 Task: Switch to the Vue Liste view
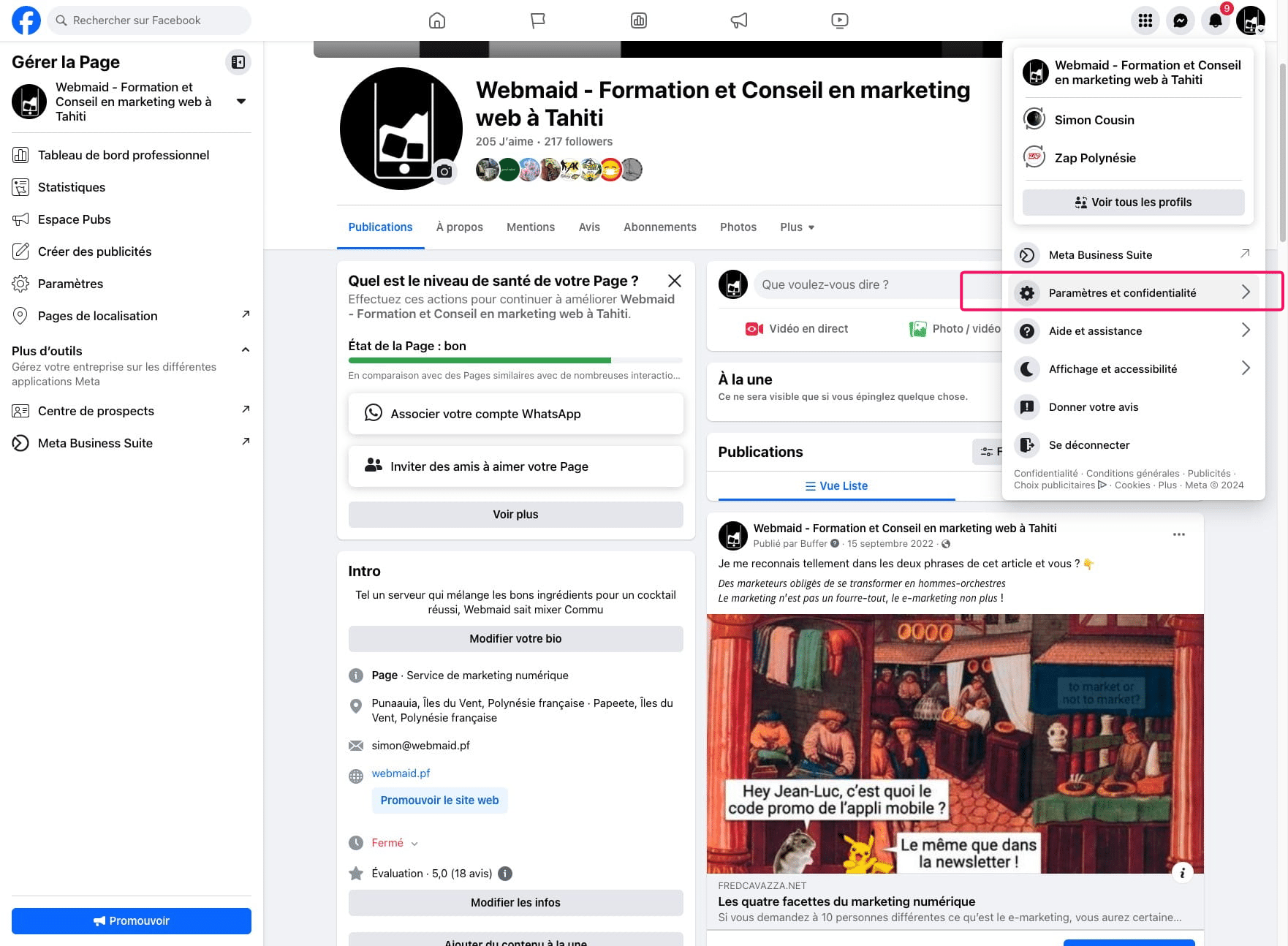click(836, 485)
